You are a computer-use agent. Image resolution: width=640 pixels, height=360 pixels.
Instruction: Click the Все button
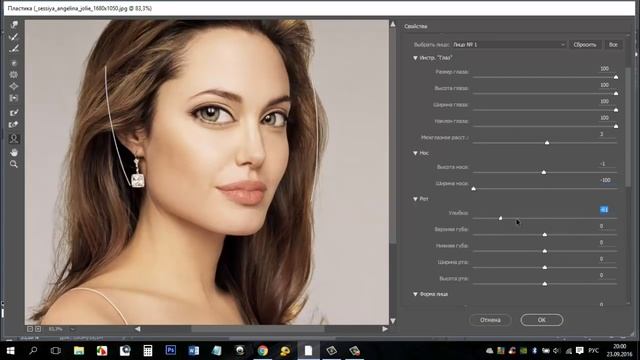click(613, 44)
